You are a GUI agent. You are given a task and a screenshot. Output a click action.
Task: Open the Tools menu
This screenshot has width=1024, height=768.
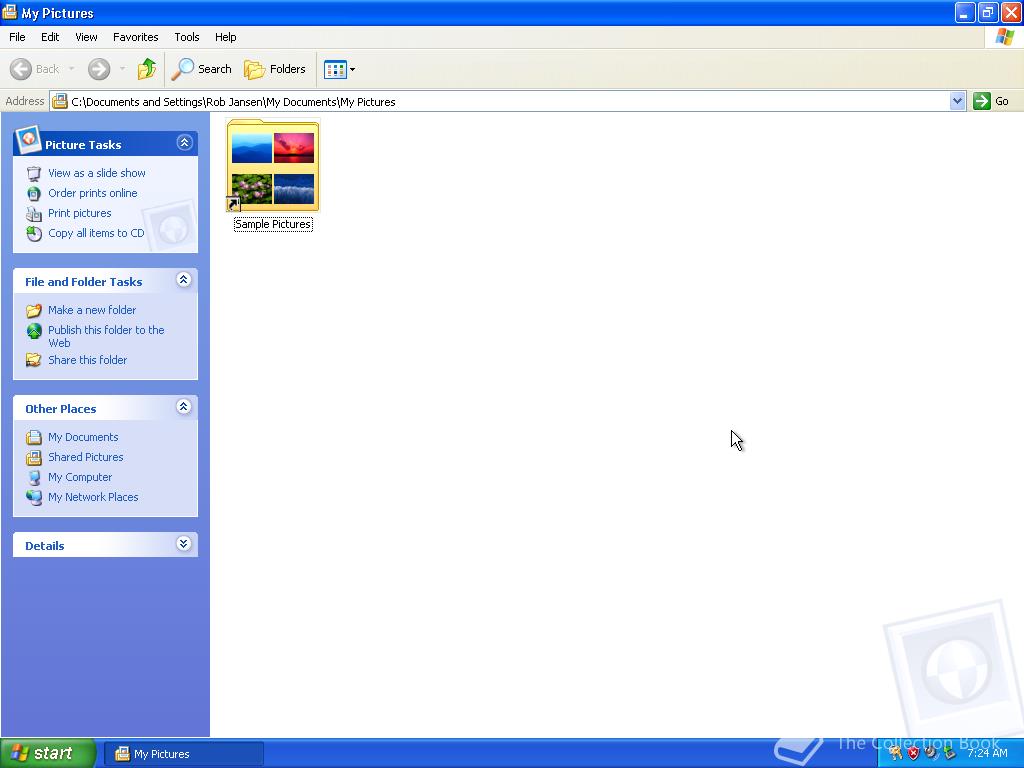[x=187, y=37]
